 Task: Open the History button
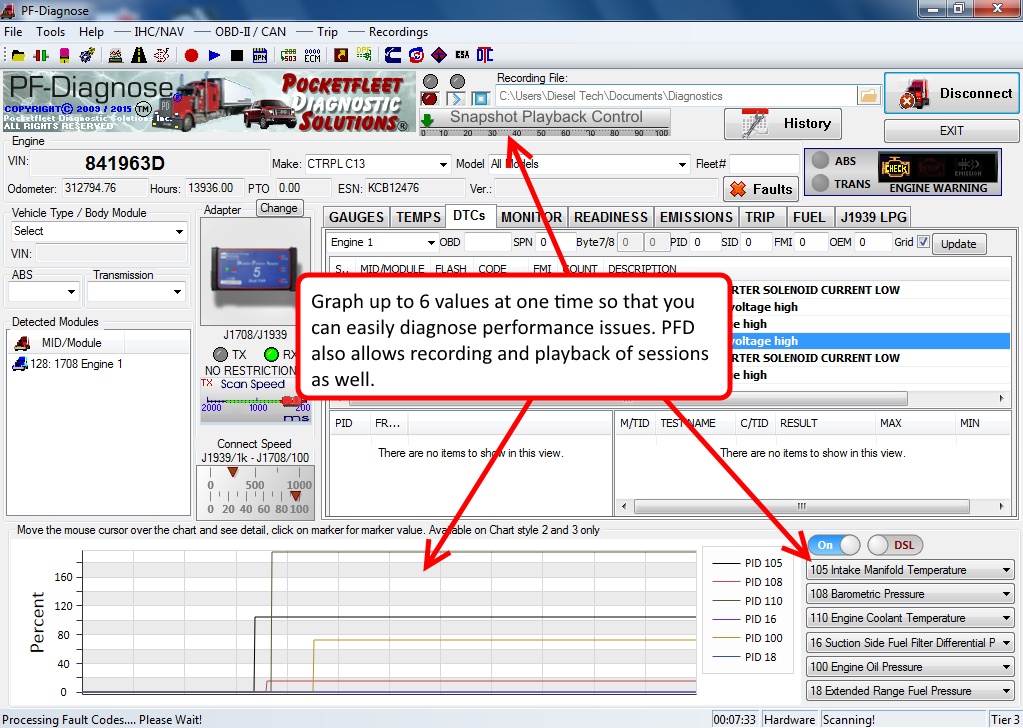[x=783, y=123]
